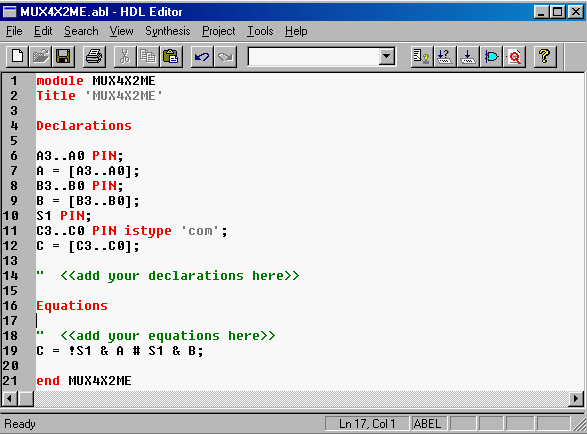Click inside the toolbar combo box field

pyautogui.click(x=314, y=57)
